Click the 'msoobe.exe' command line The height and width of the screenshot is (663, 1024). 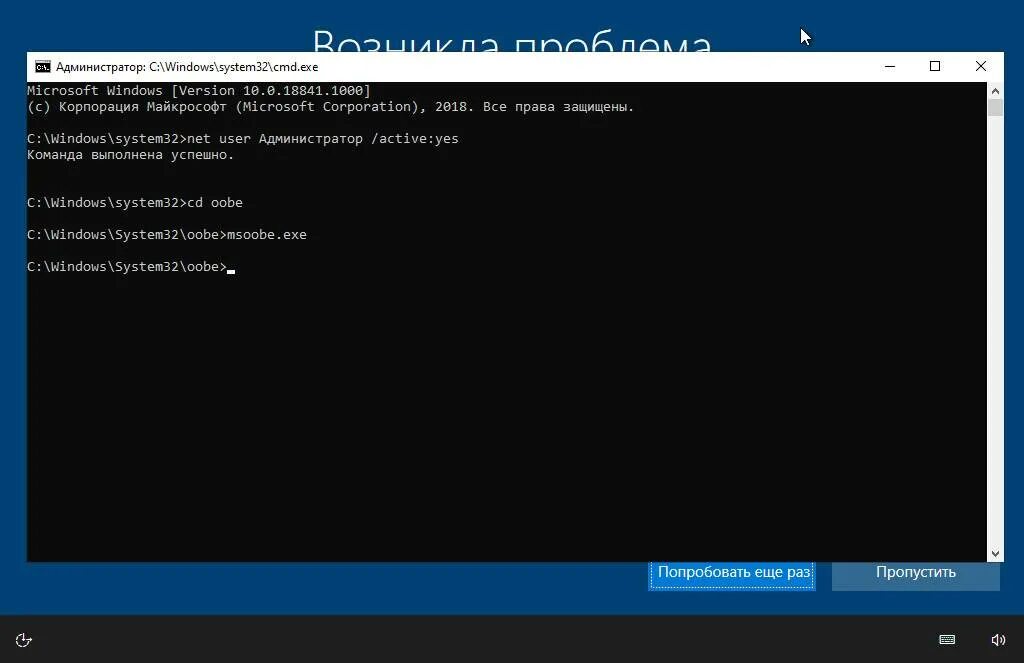click(x=167, y=234)
